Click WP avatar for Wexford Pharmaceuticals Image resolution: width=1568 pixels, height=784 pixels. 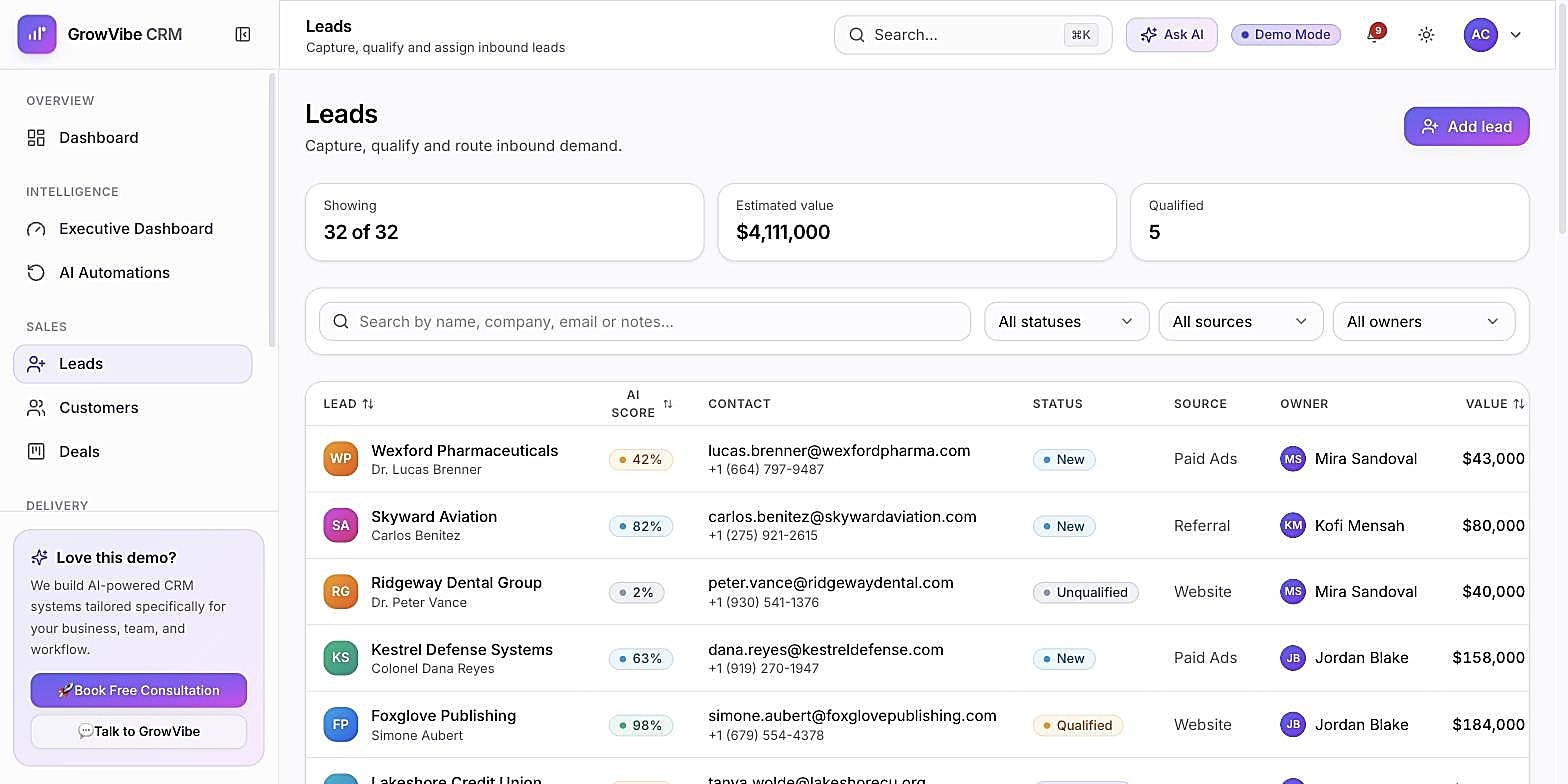coord(340,459)
